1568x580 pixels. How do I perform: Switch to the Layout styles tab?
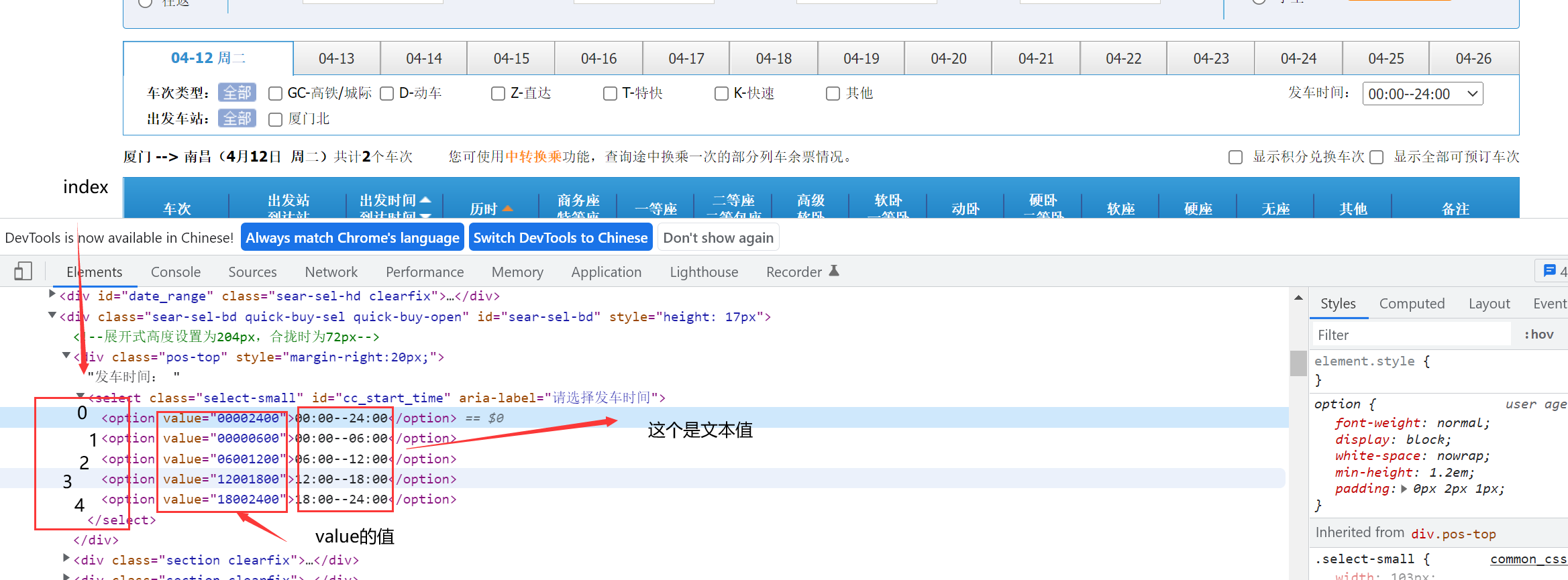[x=1489, y=304]
